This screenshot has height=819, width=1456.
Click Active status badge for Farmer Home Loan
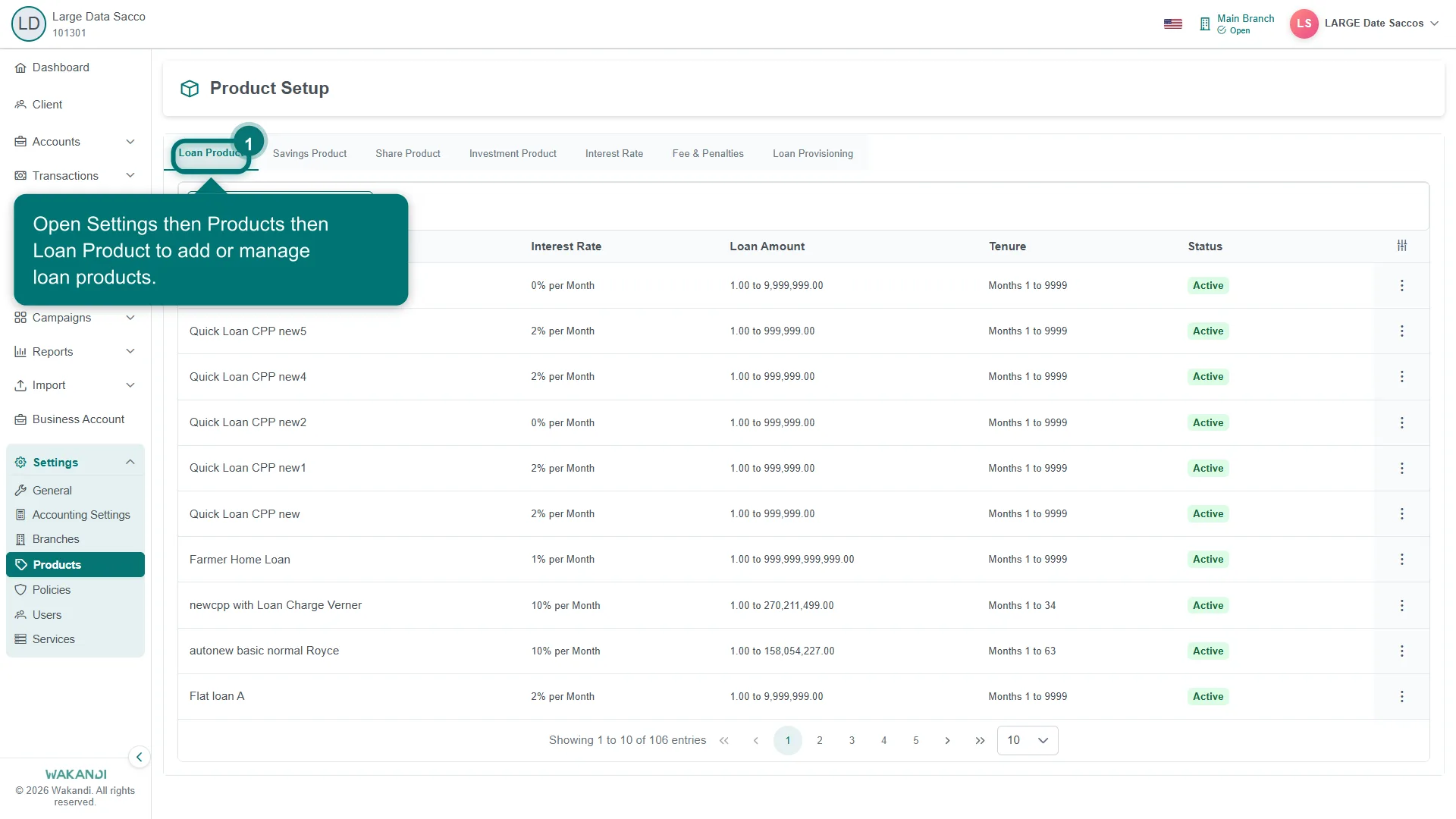[1208, 560]
